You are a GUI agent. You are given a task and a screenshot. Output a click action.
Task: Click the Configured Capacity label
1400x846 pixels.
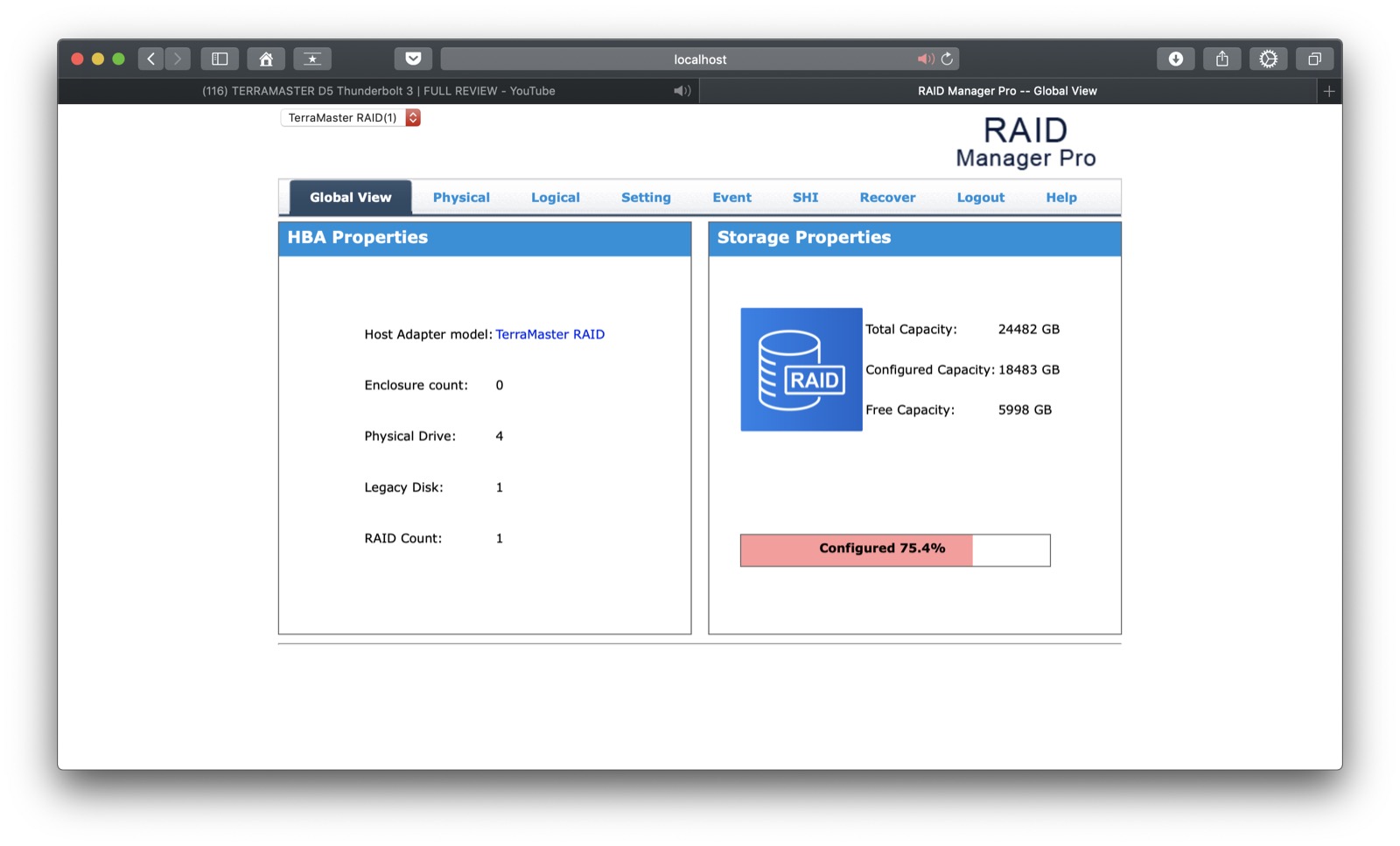click(x=930, y=370)
